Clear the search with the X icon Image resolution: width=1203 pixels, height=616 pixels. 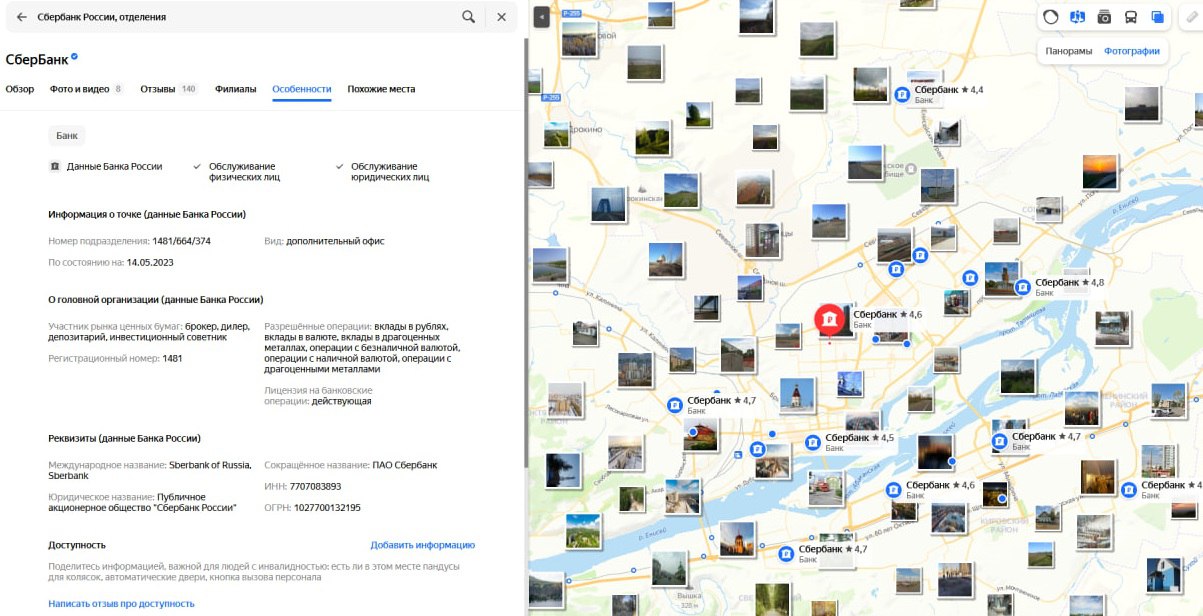[501, 17]
